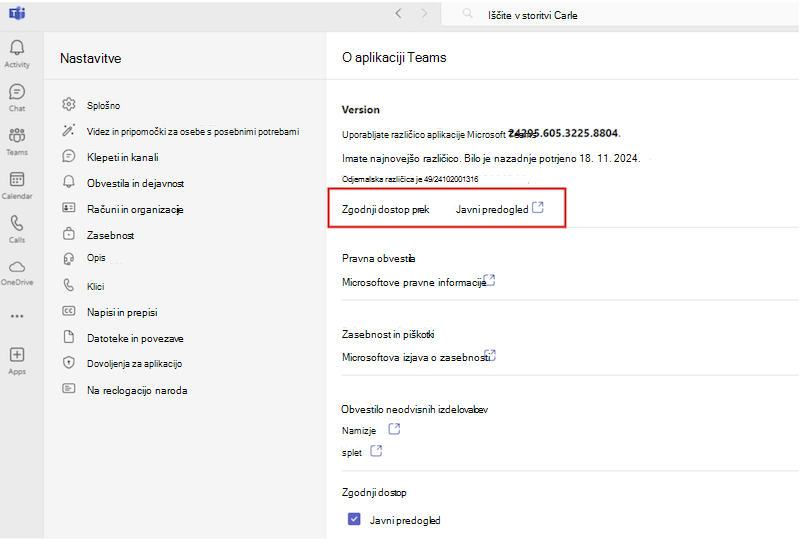This screenshot has width=800, height=543.
Task: Open the Namizje third-party notice link
Action: click(359, 431)
